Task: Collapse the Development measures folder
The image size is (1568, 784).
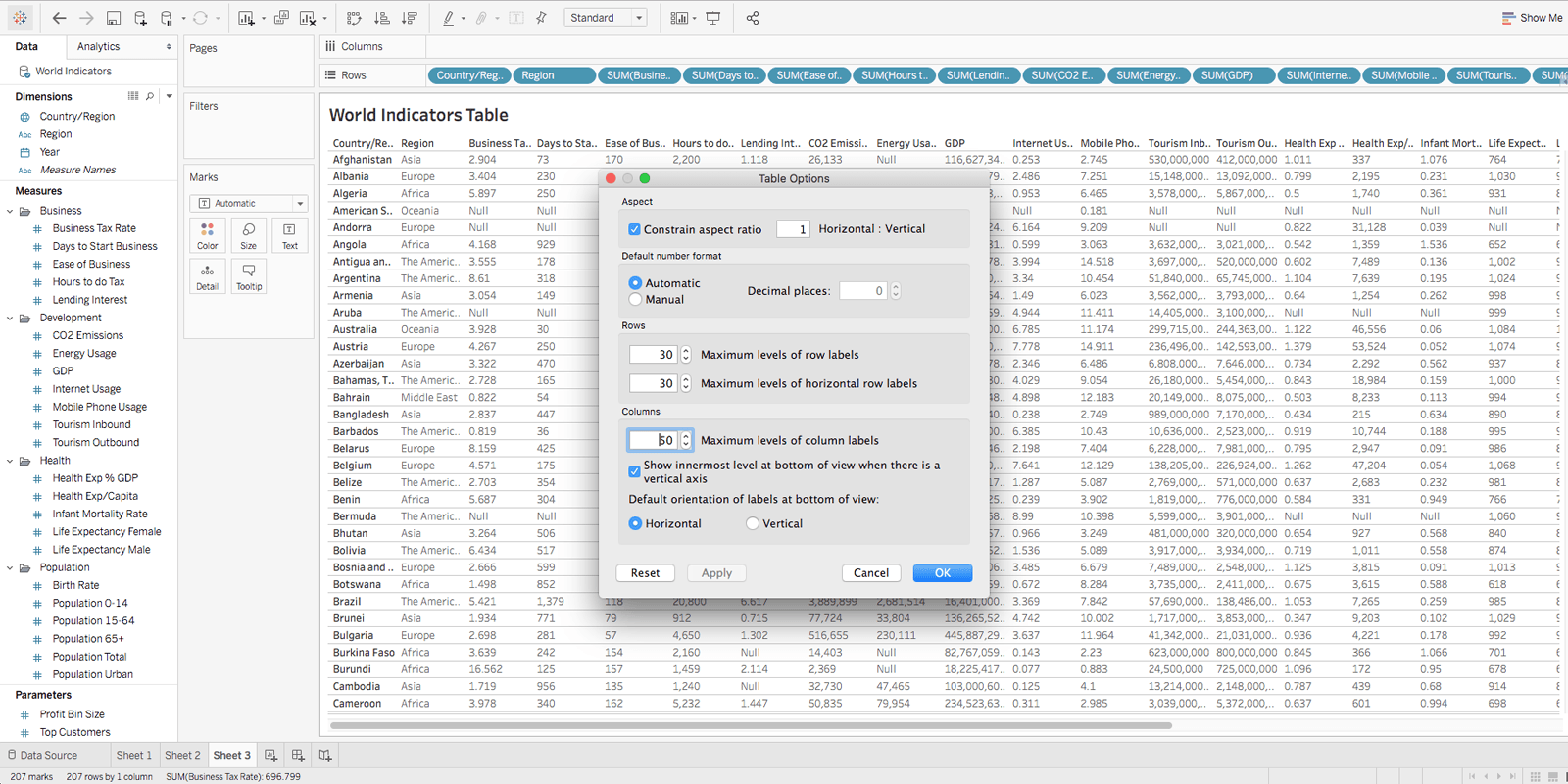Action: tap(10, 318)
